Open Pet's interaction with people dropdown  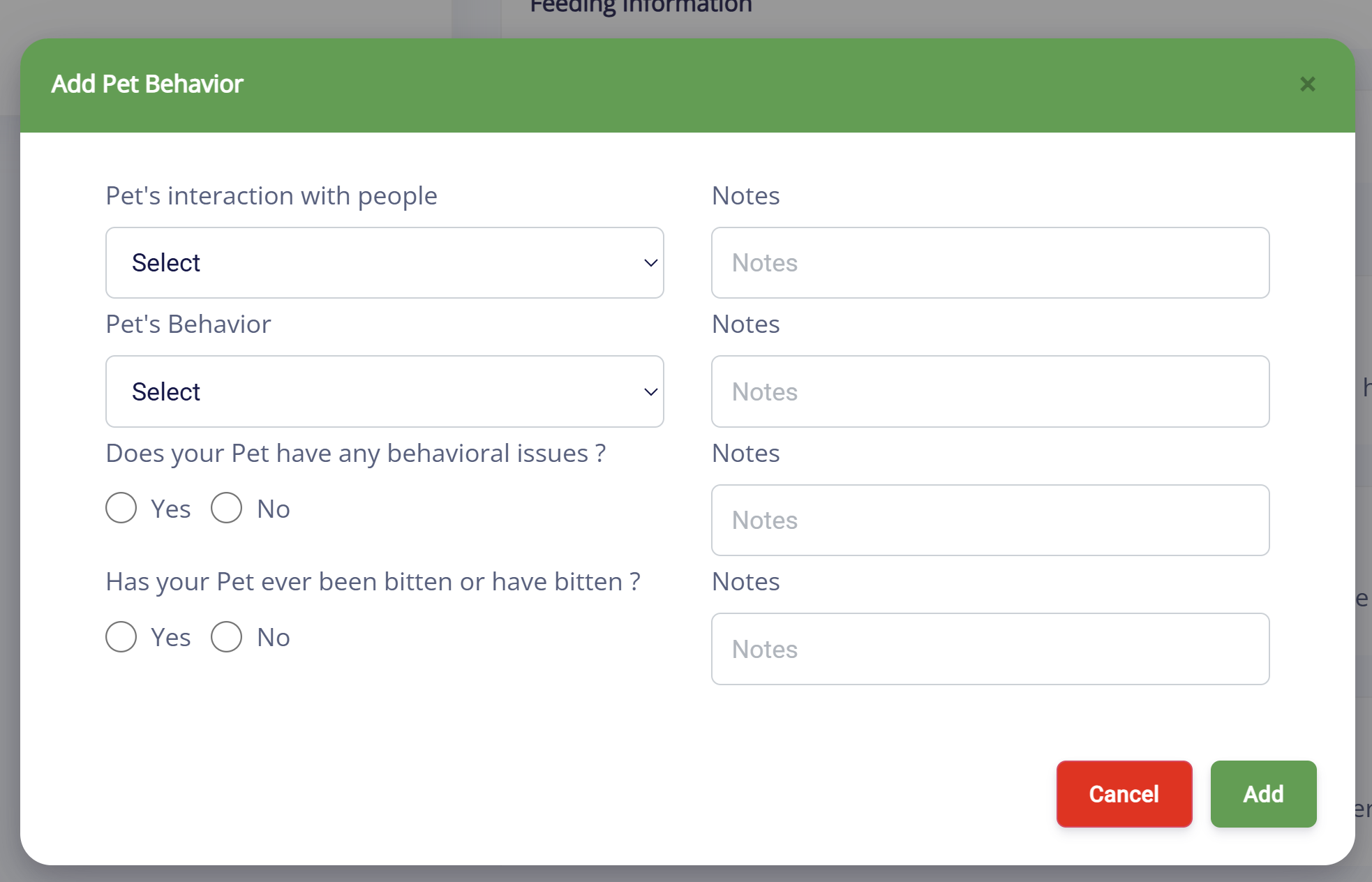click(x=384, y=263)
